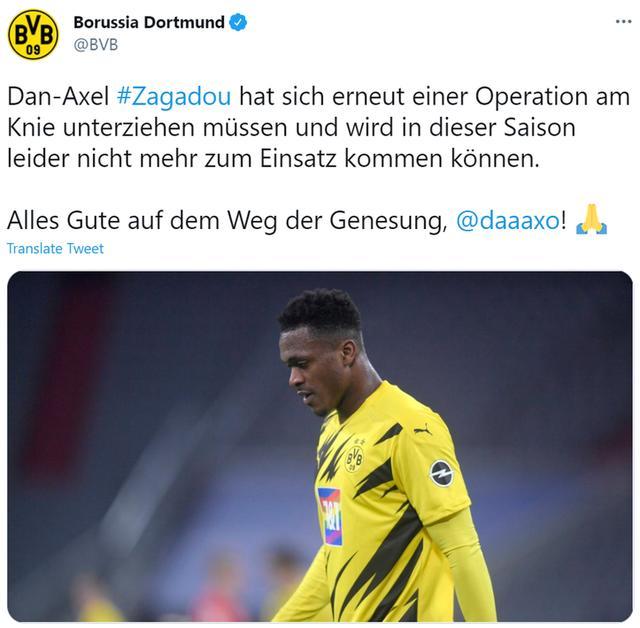Screen dimensions: 640x628
Task: Open the three-dot tweet options menu
Action: tap(623, 22)
